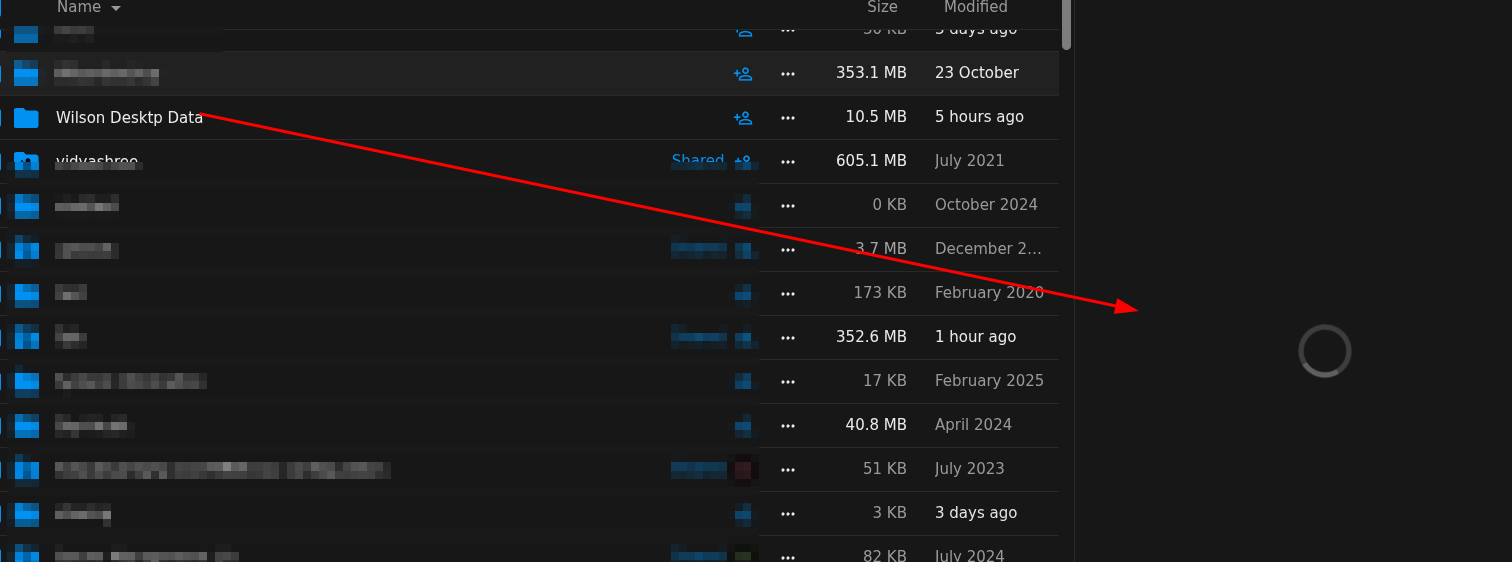Sort the file list by Modified date
The width and height of the screenshot is (1512, 562).
tap(975, 8)
